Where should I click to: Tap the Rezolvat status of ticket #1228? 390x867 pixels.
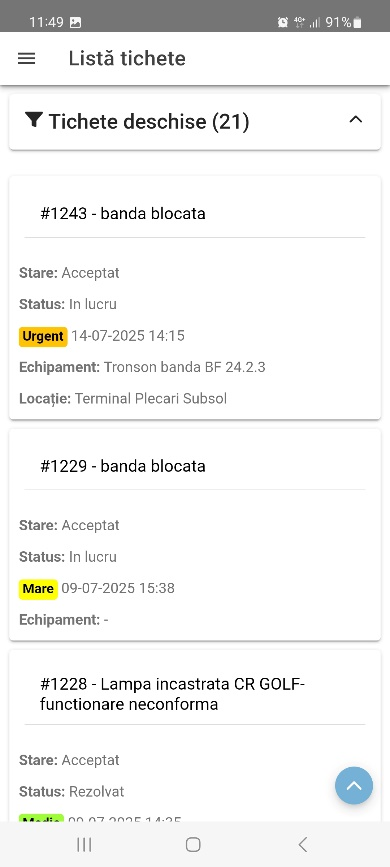(96, 792)
